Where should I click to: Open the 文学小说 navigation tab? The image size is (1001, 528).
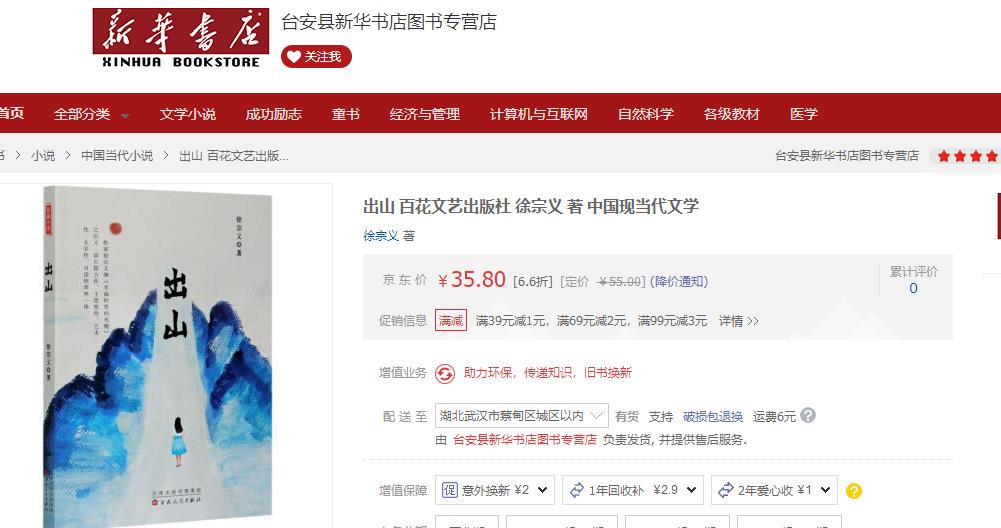pos(188,114)
